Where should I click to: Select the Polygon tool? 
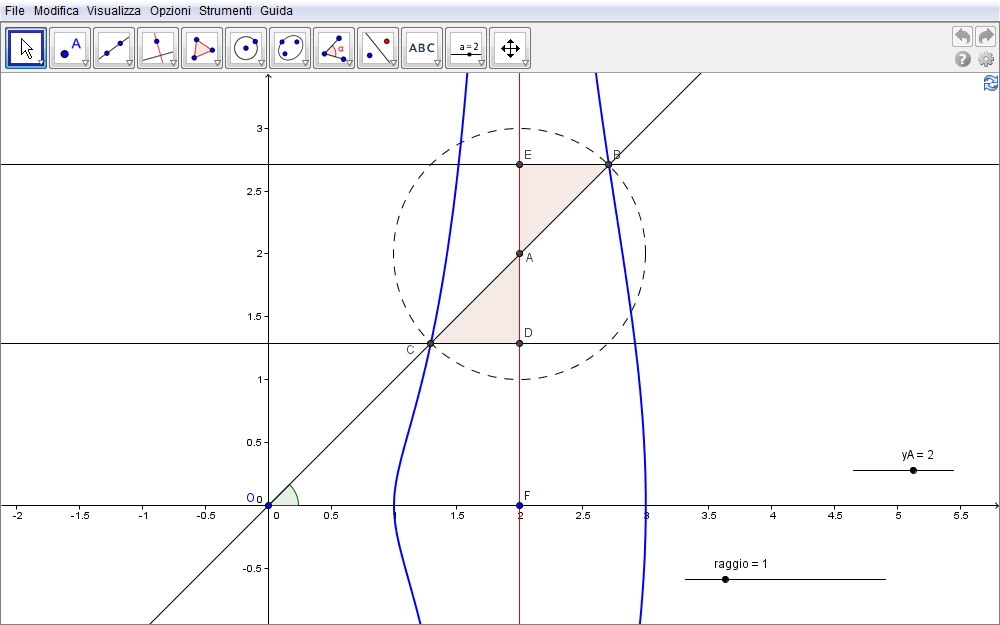(202, 48)
